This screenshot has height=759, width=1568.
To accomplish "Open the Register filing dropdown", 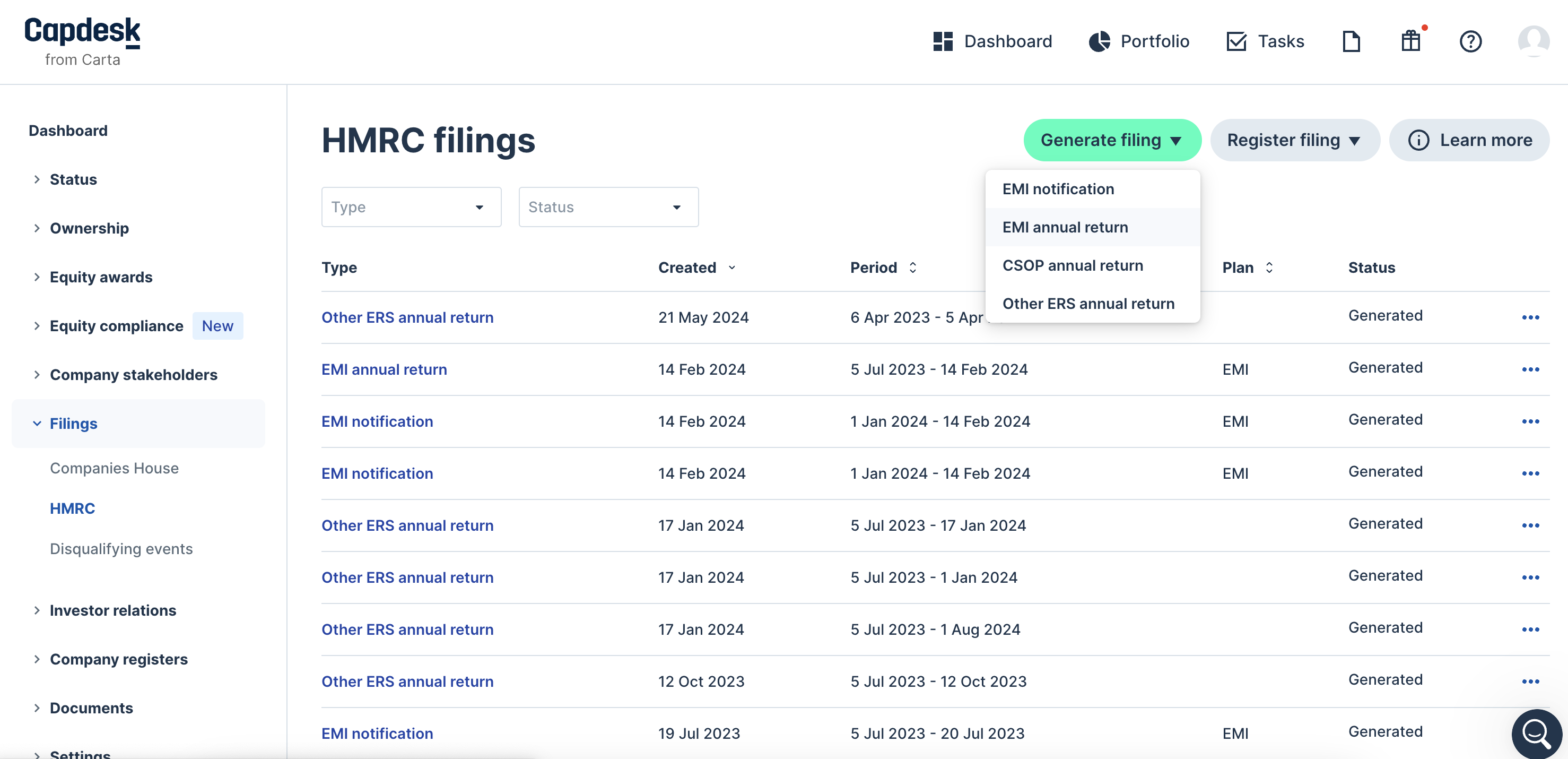I will (1295, 140).
